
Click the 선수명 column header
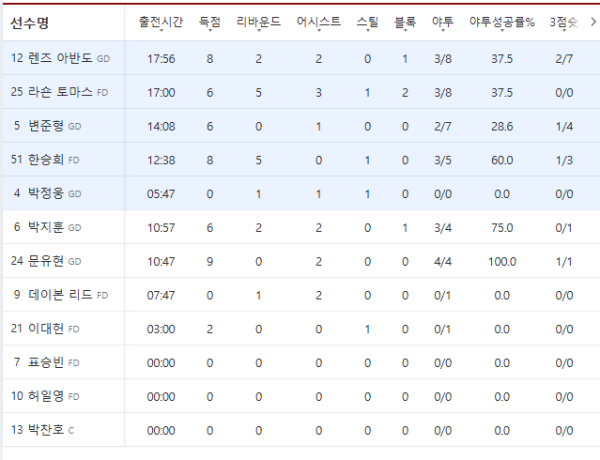click(29, 23)
